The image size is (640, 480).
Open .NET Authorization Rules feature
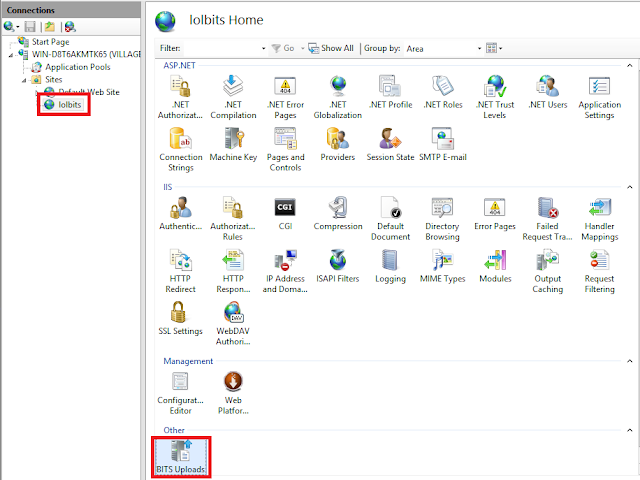180,98
